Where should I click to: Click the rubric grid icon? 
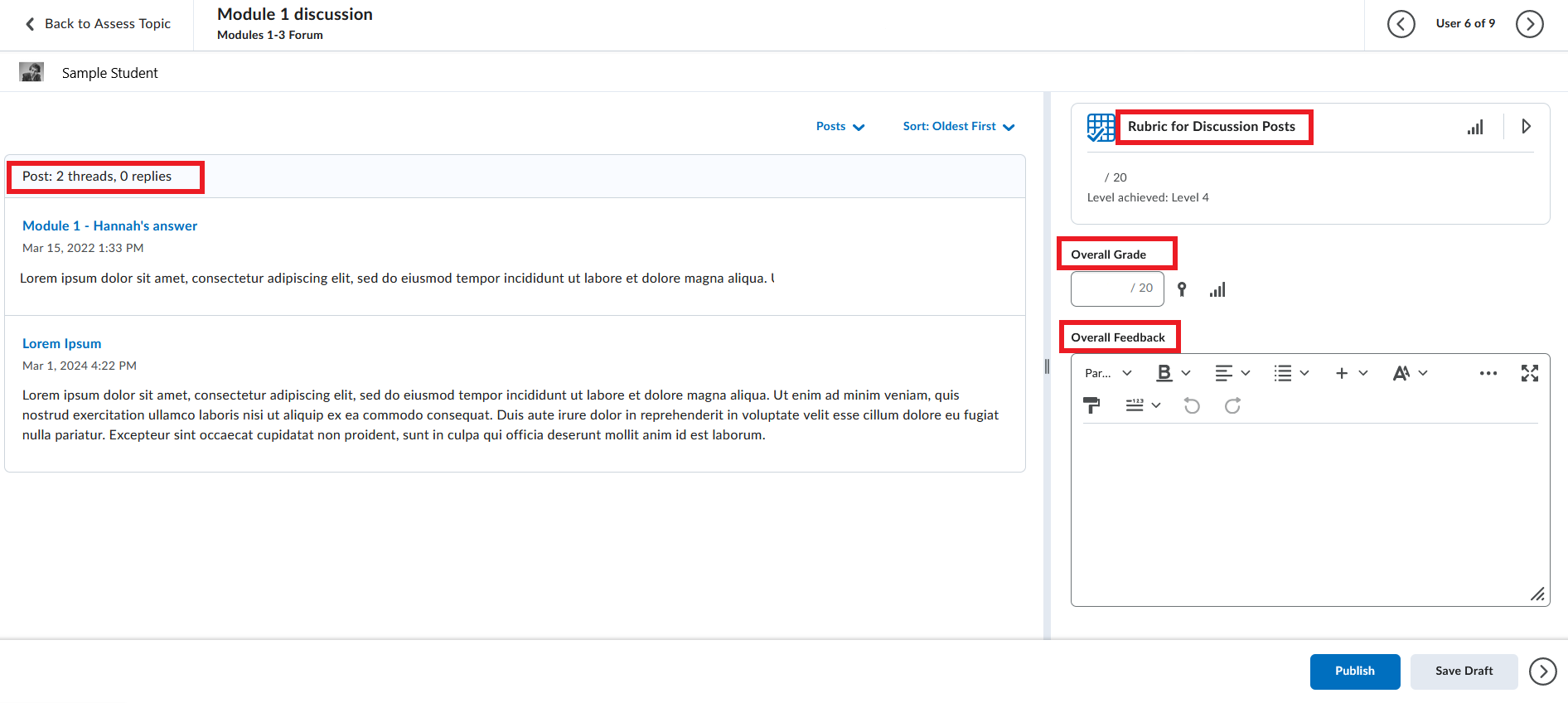coord(1100,127)
